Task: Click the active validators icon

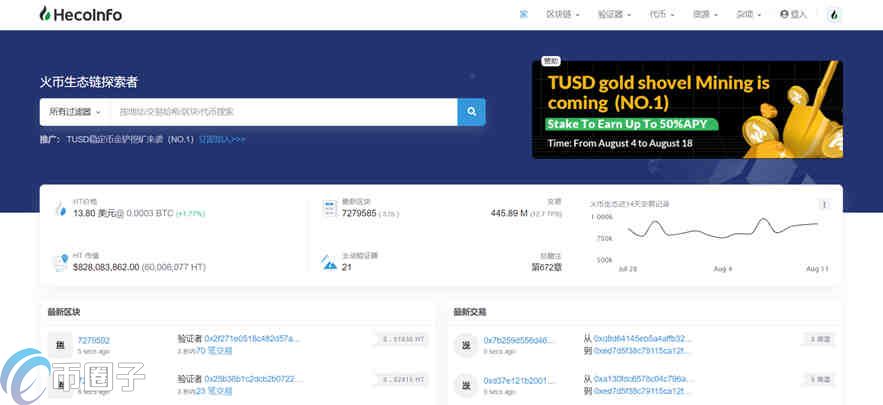Action: tap(329, 262)
